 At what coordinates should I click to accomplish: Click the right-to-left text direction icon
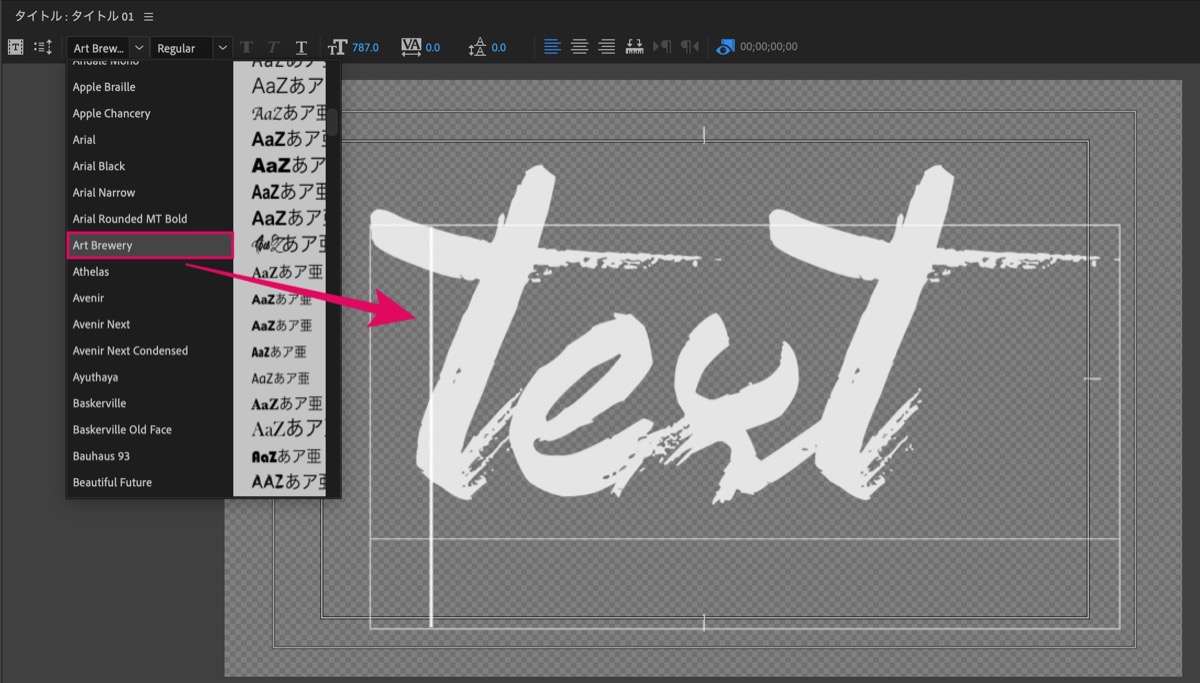[x=689, y=47]
